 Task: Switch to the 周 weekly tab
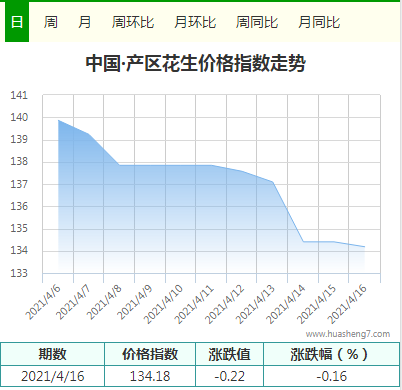(x=51, y=22)
